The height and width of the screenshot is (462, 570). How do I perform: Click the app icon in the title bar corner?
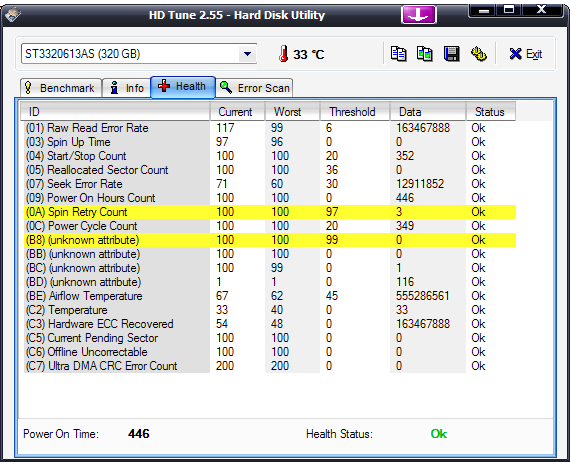(13, 15)
